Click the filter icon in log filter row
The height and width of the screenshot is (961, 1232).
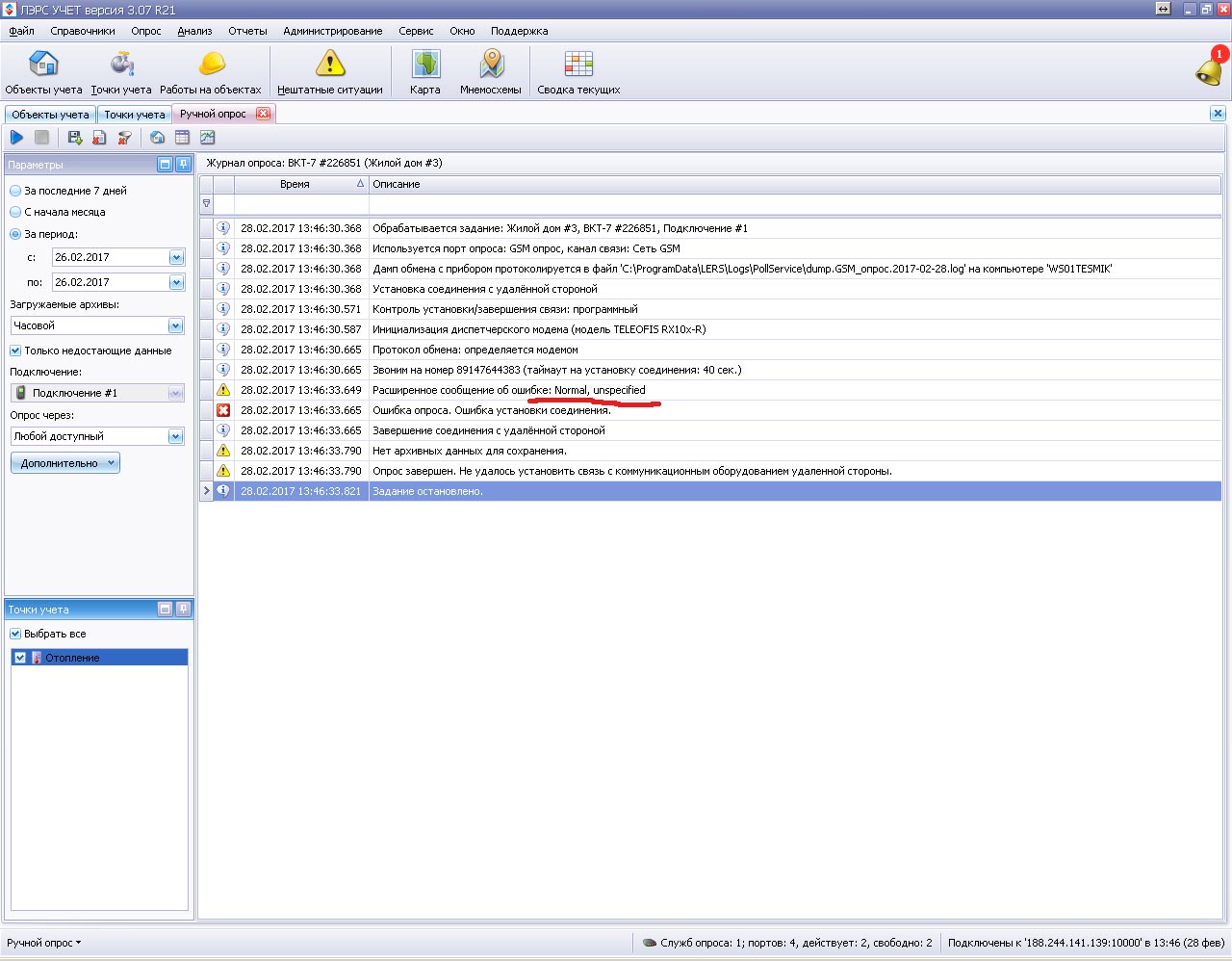click(206, 204)
